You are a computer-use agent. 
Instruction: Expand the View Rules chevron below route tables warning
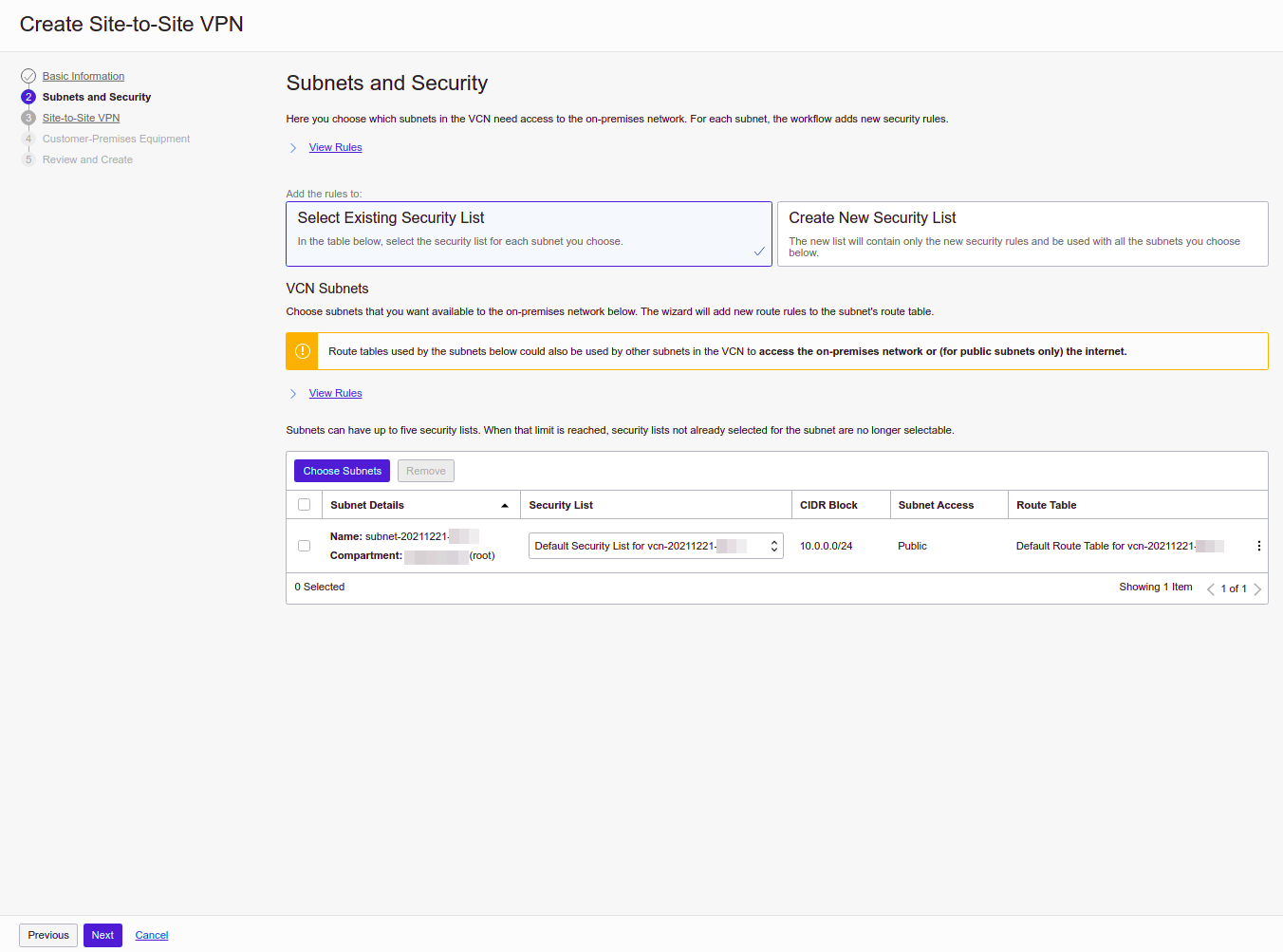click(x=293, y=394)
